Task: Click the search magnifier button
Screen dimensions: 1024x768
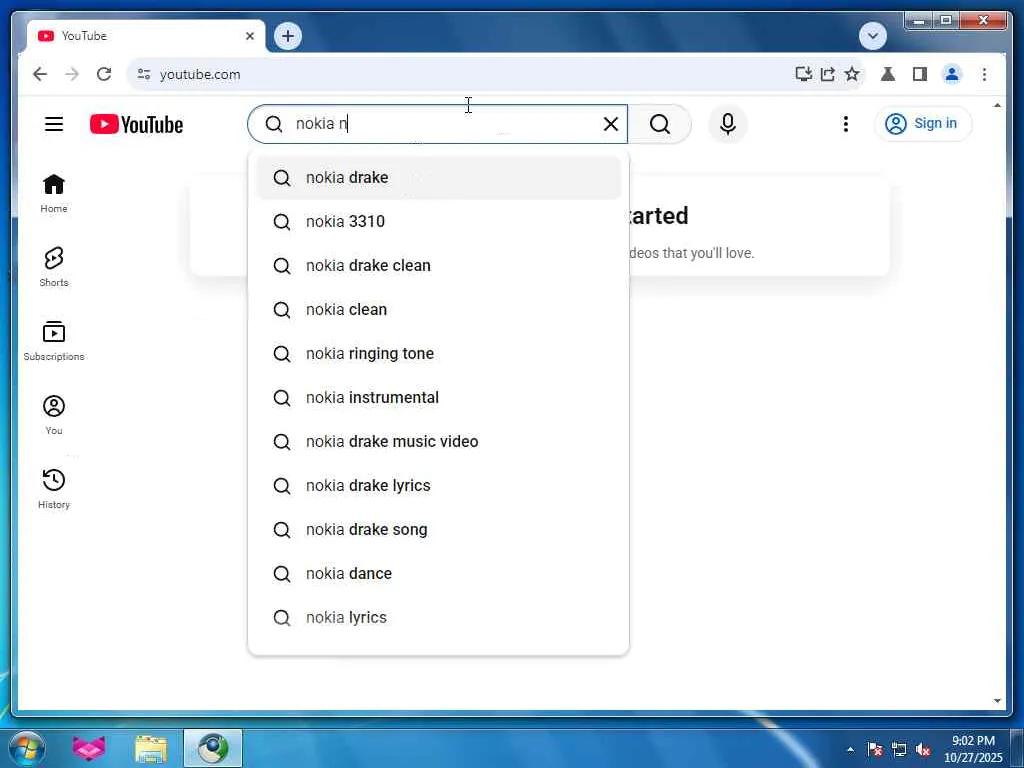Action: tap(660, 124)
